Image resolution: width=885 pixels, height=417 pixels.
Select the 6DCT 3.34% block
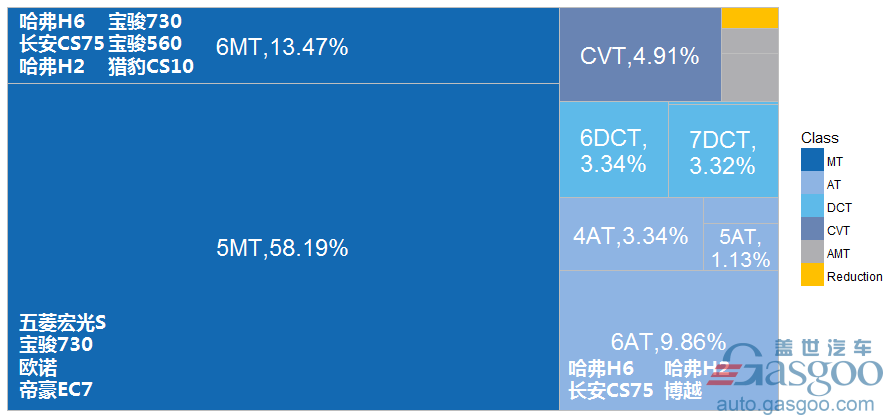(614, 150)
